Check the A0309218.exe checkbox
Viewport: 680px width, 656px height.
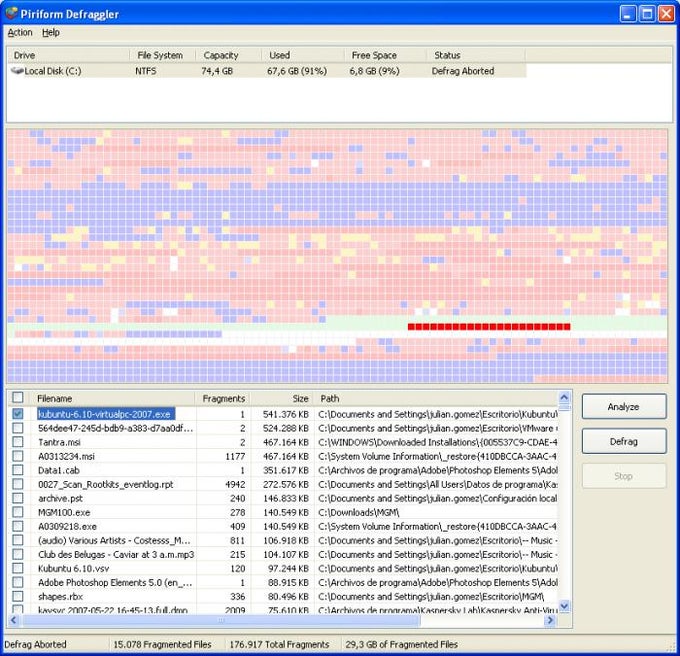click(x=18, y=526)
